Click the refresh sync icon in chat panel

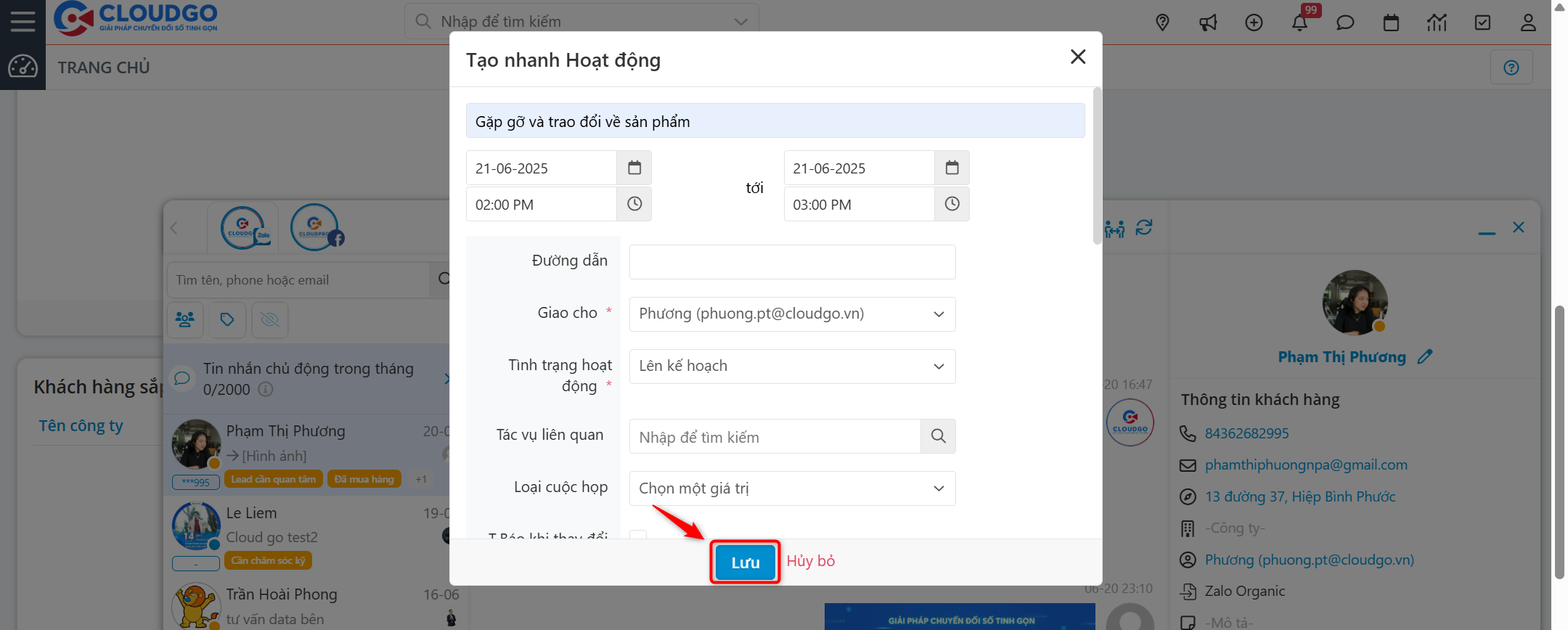(1144, 228)
